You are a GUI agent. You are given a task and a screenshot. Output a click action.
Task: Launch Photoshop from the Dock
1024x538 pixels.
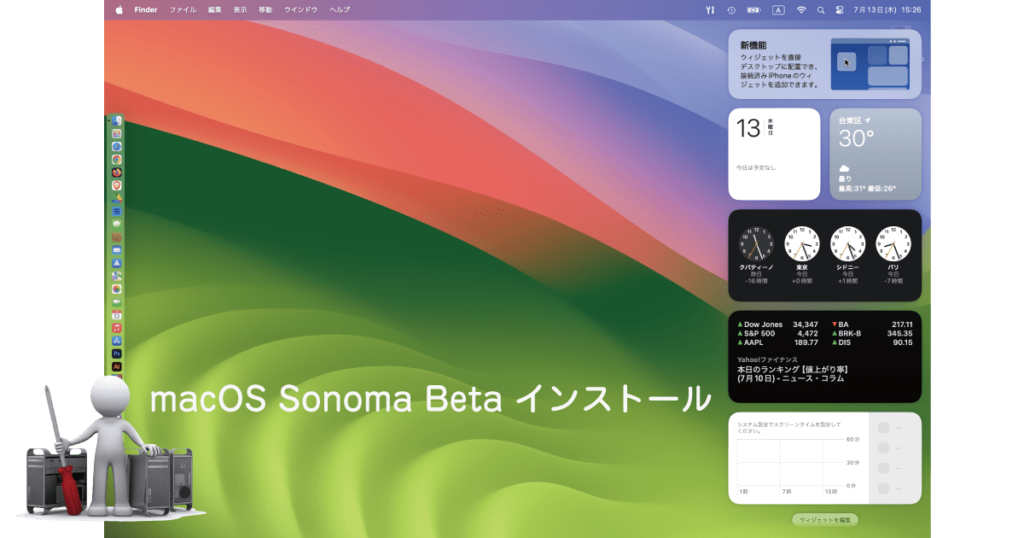coord(116,354)
